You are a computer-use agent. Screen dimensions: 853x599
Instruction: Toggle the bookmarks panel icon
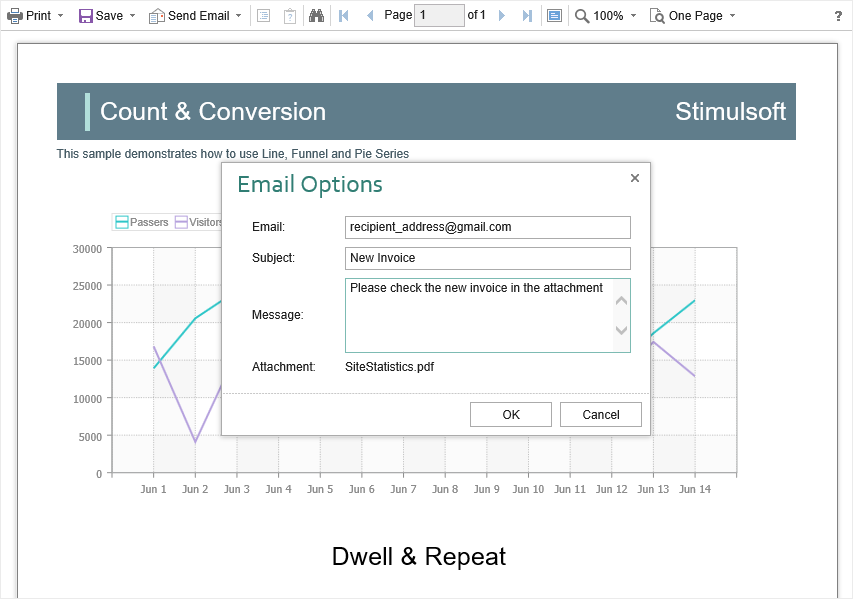point(264,16)
